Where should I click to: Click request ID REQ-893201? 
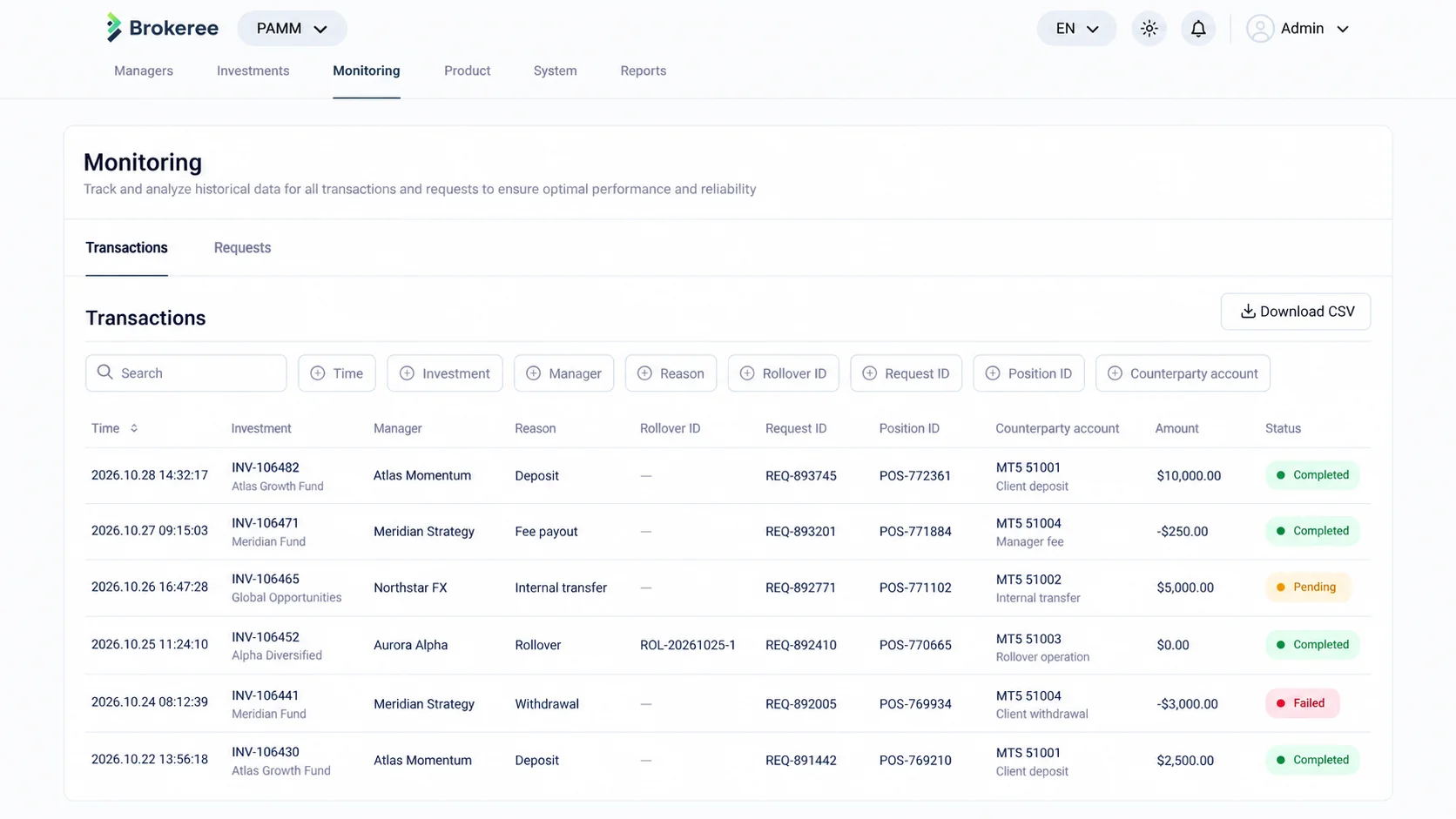[x=800, y=532]
